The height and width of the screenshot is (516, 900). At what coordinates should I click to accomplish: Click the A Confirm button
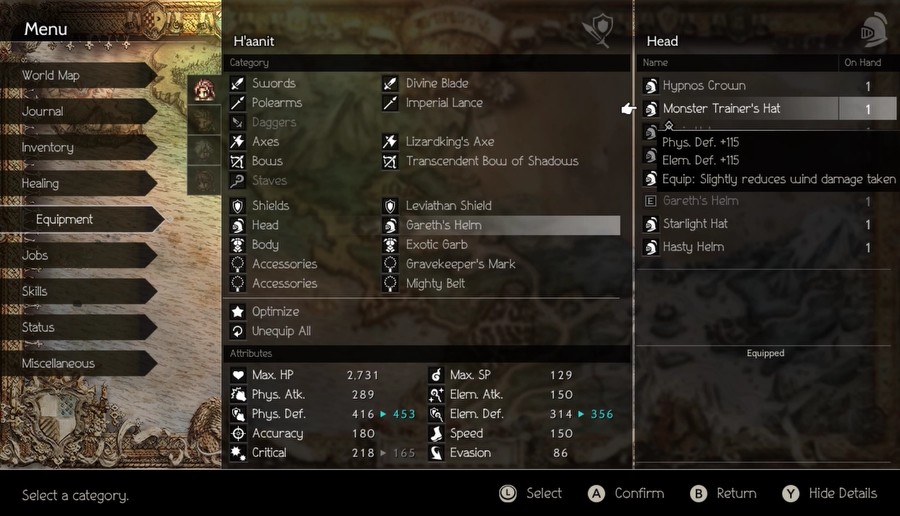click(x=626, y=494)
